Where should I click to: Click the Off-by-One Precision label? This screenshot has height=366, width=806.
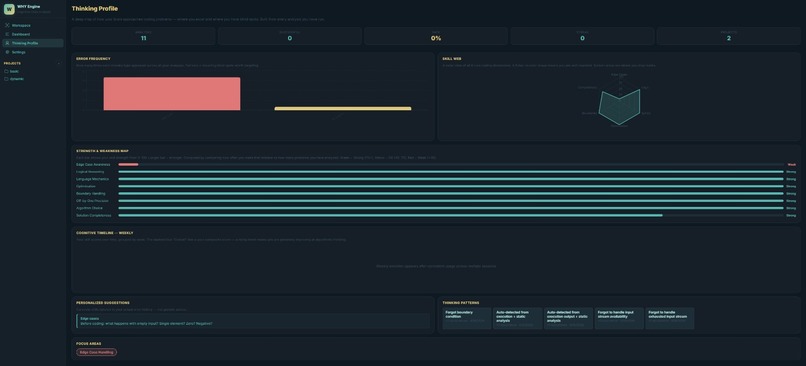(x=93, y=201)
